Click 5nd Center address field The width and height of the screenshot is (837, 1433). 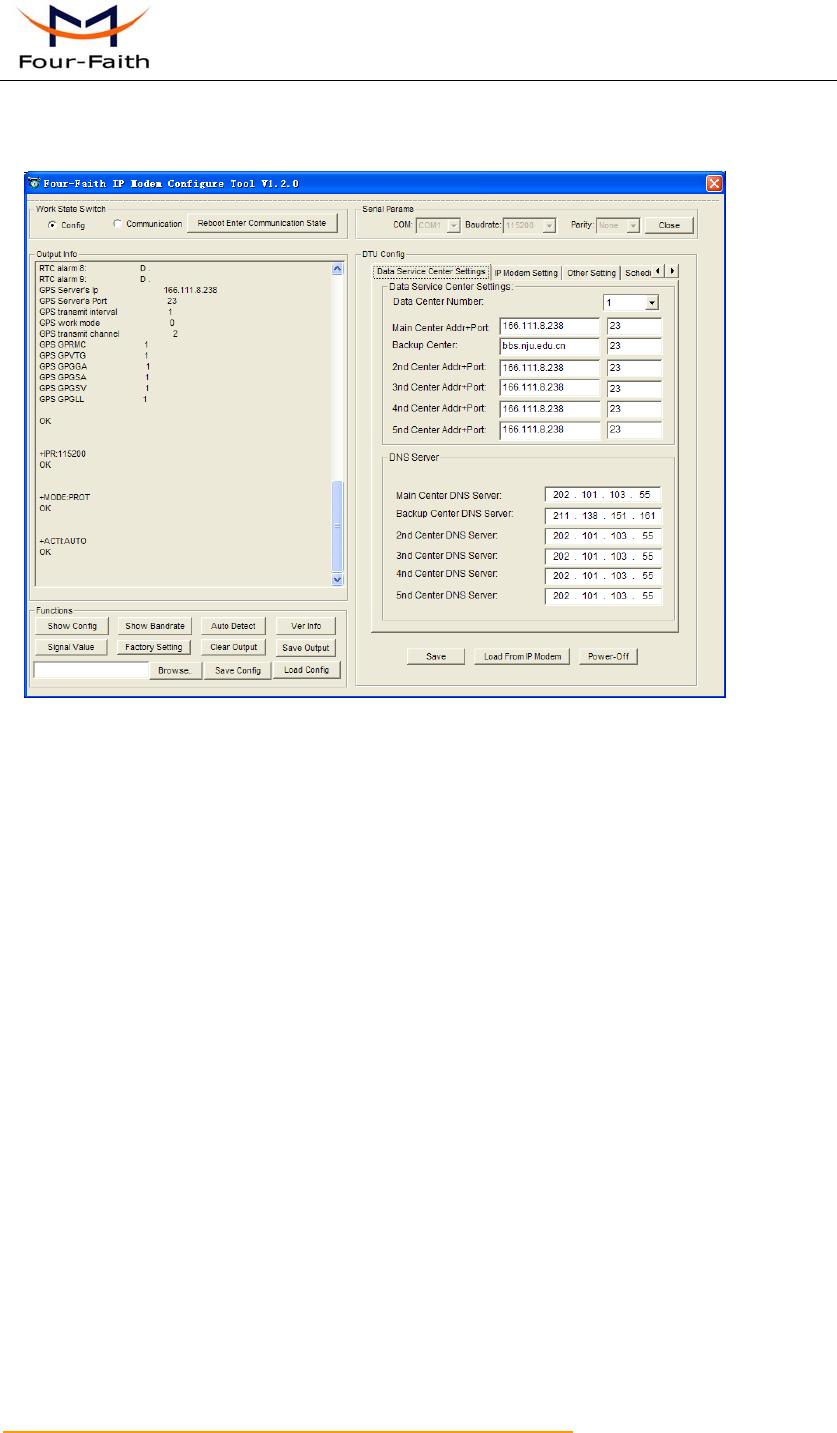(549, 430)
